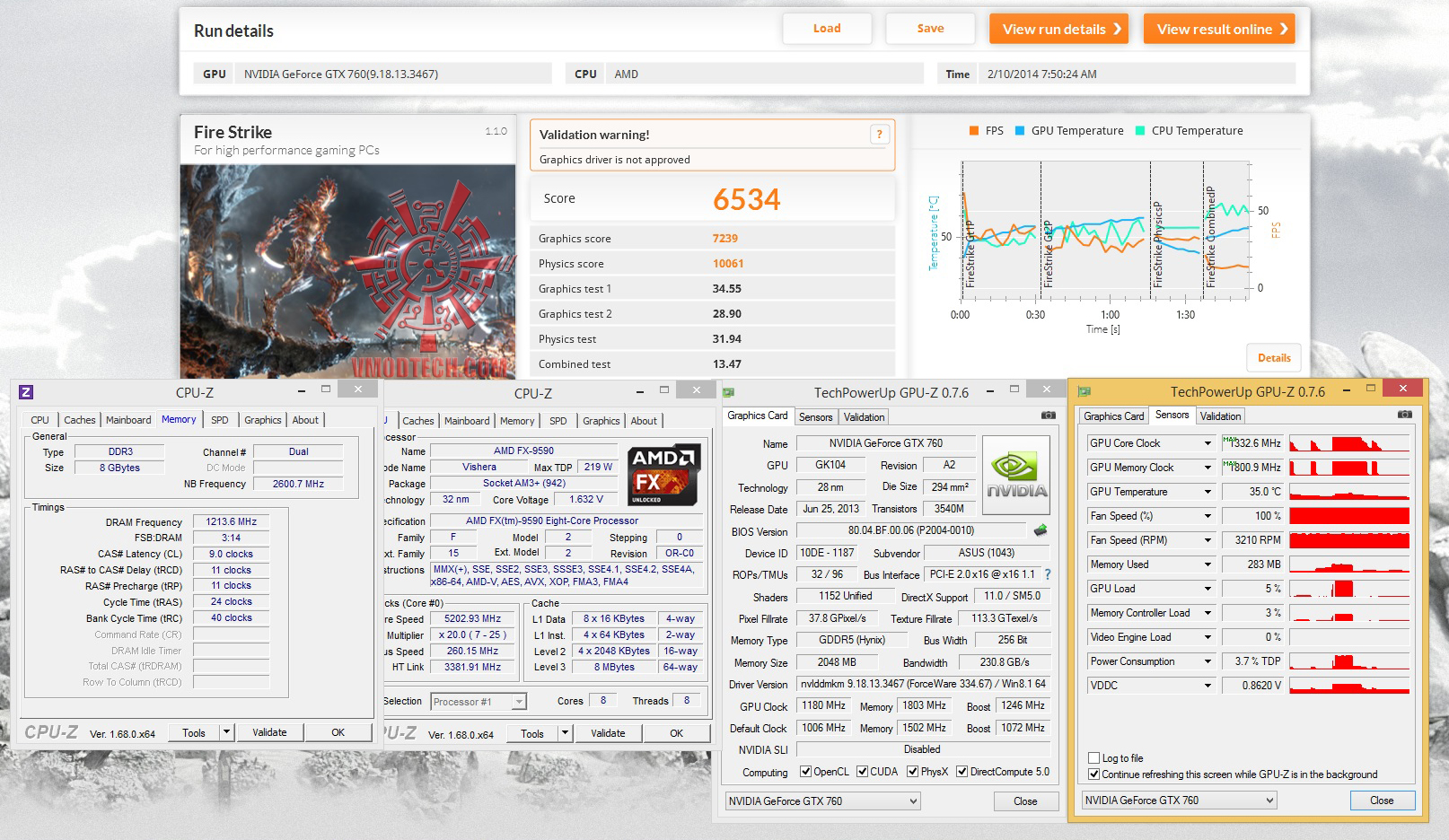Toggle the CUDA checkbox

pos(863,772)
